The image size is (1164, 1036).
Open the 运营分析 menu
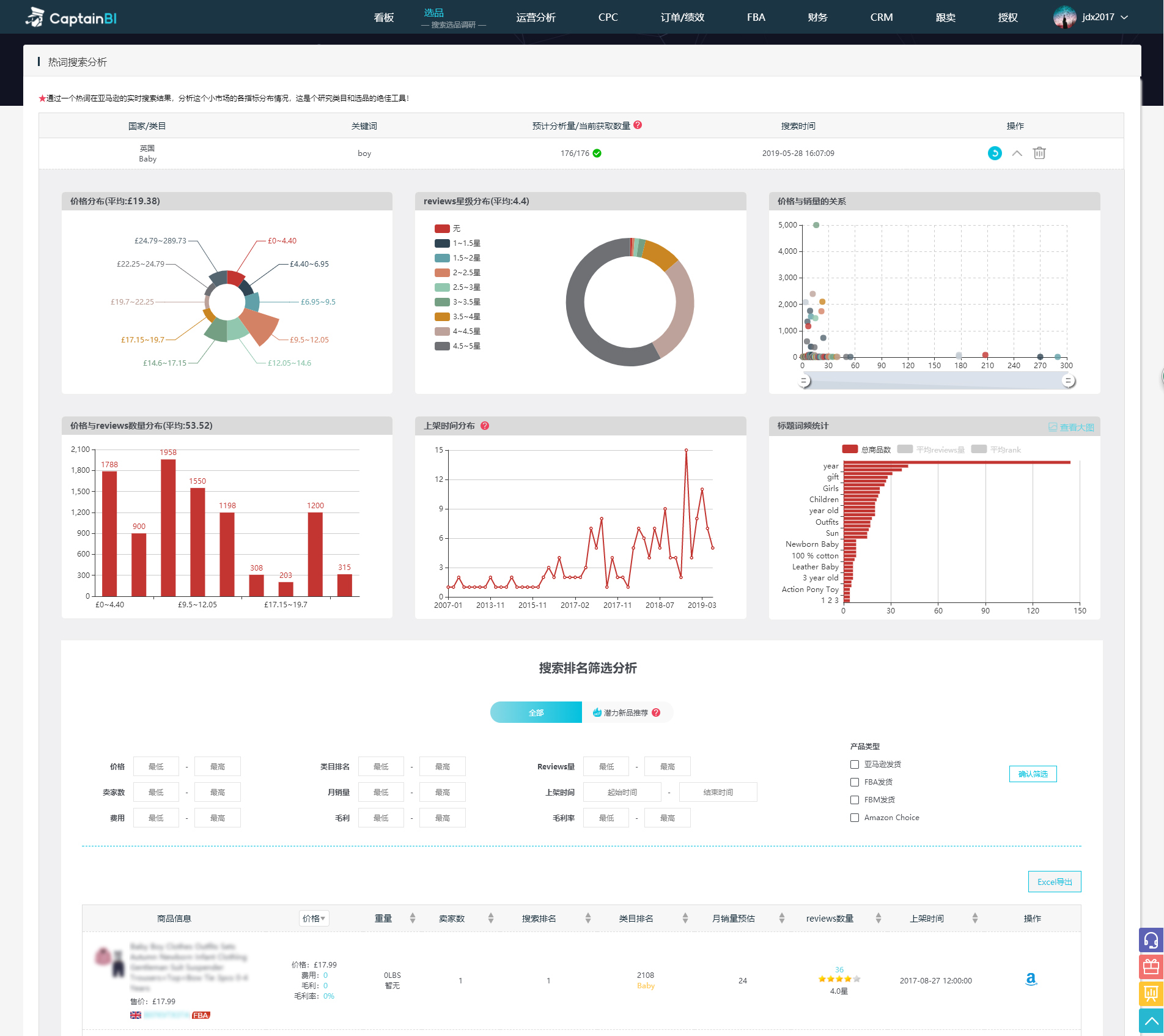(536, 17)
